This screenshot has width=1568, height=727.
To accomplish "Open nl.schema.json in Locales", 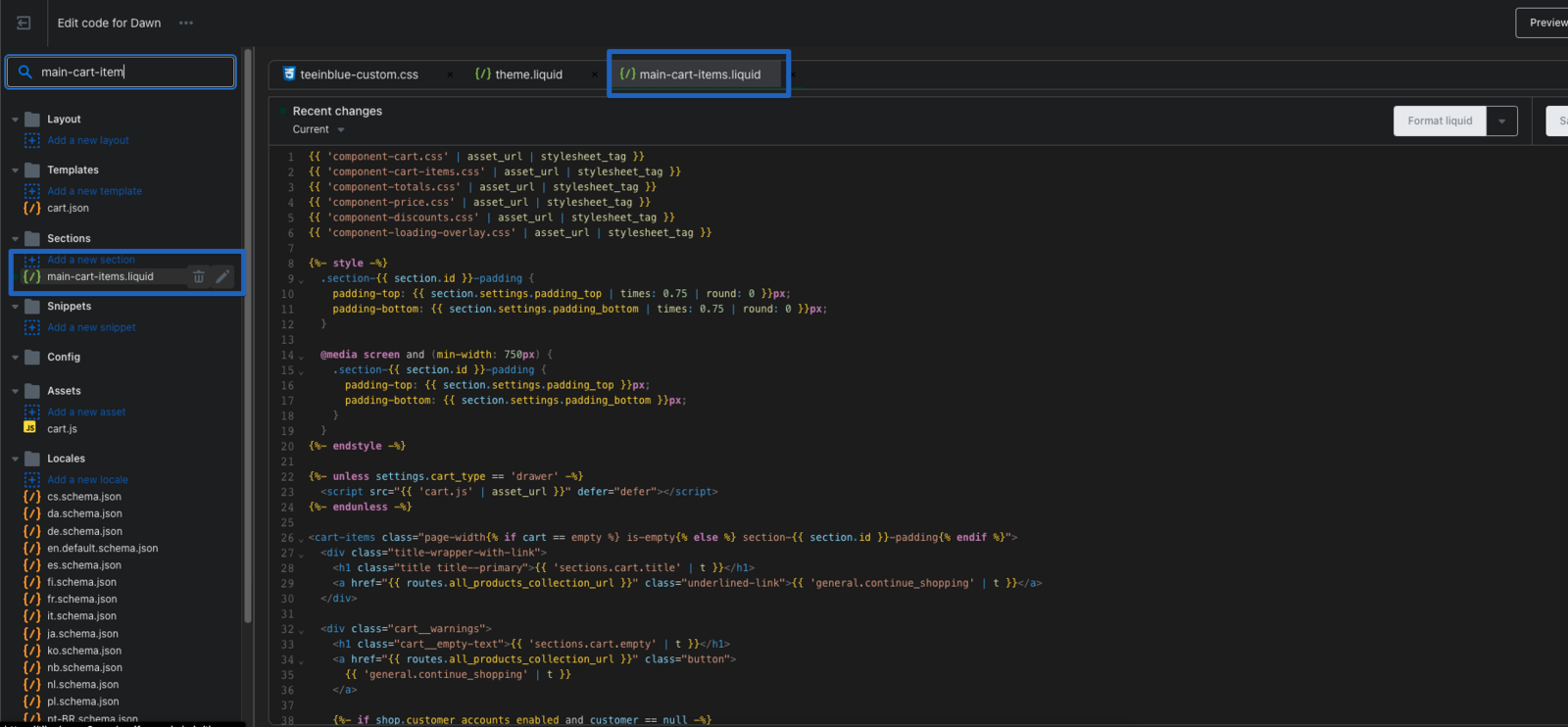I will pos(83,685).
